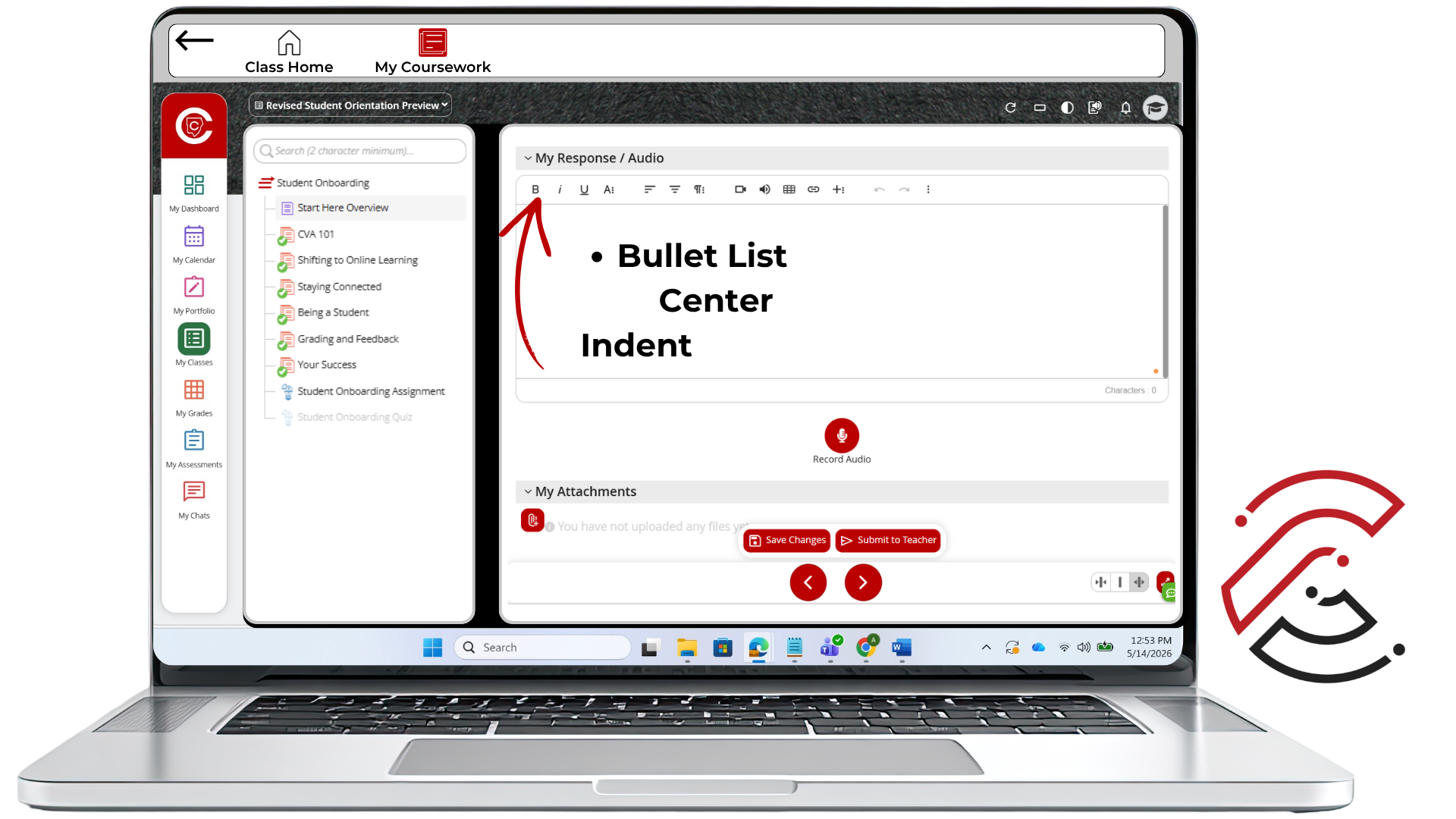Go to the Class Home tab

[289, 52]
